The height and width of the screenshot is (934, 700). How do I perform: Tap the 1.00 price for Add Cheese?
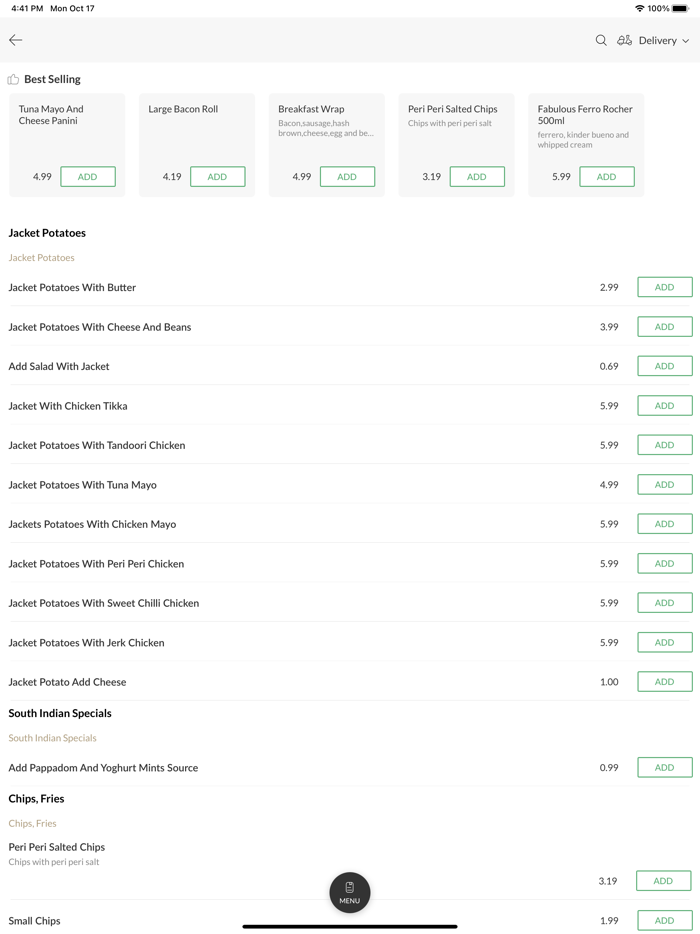pos(609,682)
